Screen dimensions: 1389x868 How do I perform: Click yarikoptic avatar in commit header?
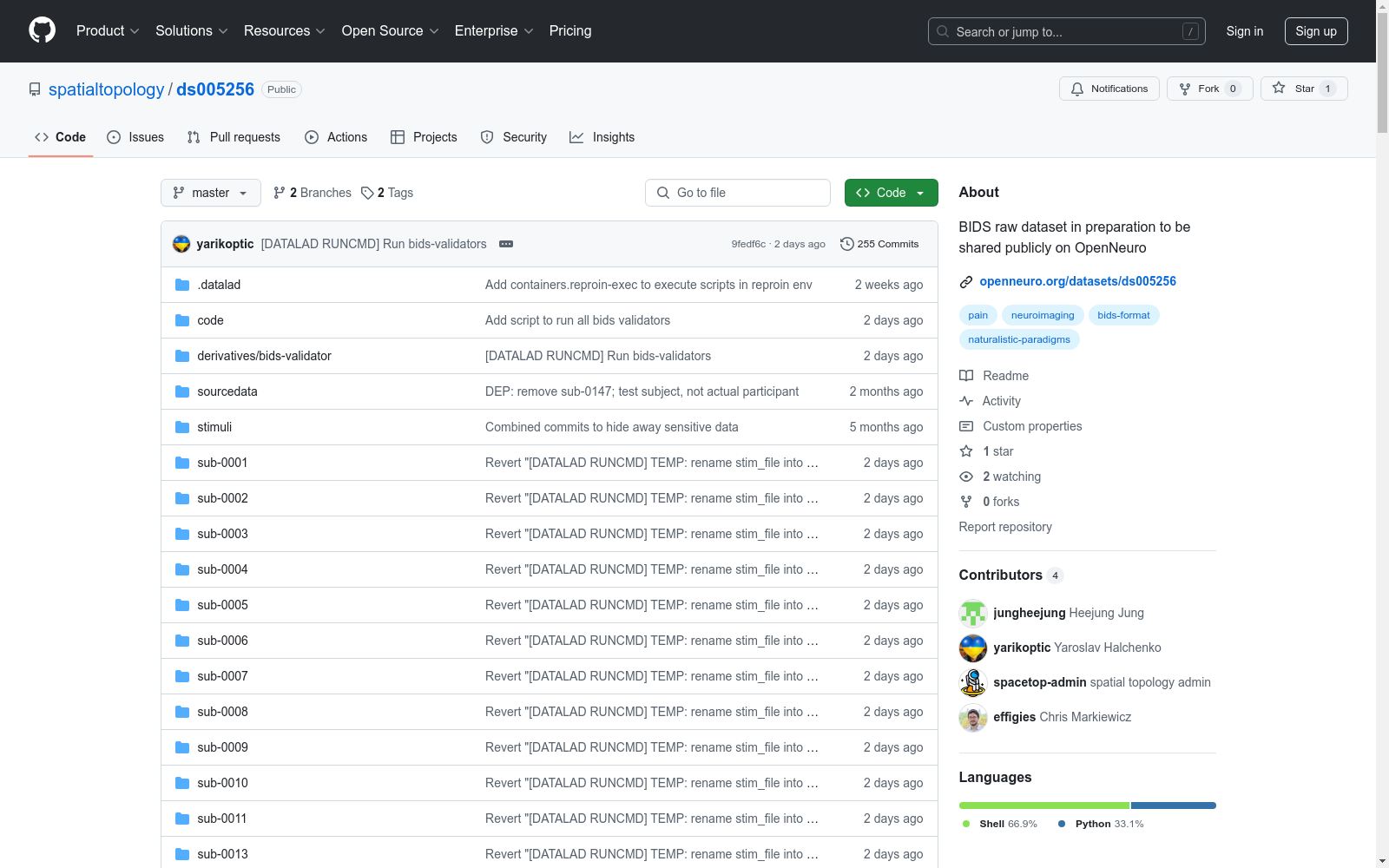point(181,244)
